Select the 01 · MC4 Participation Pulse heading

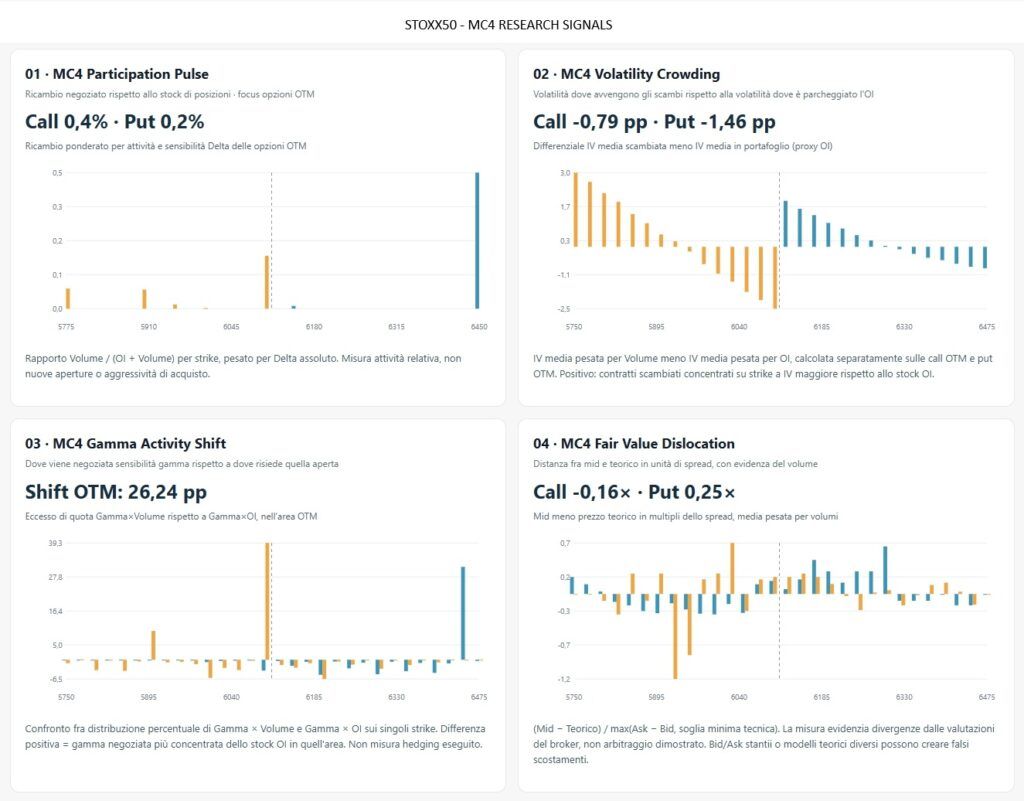click(x=117, y=74)
